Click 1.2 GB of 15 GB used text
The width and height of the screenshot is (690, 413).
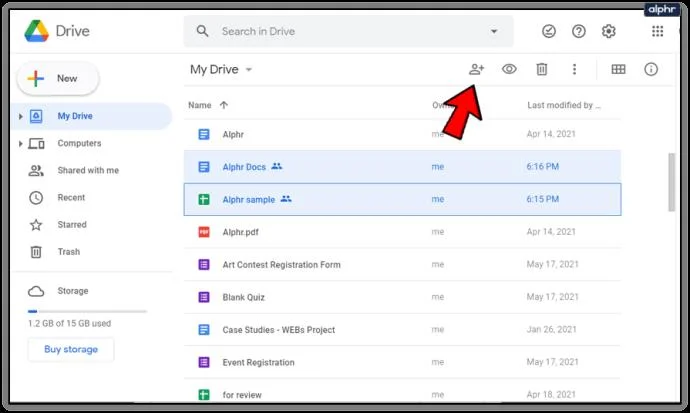pos(70,323)
